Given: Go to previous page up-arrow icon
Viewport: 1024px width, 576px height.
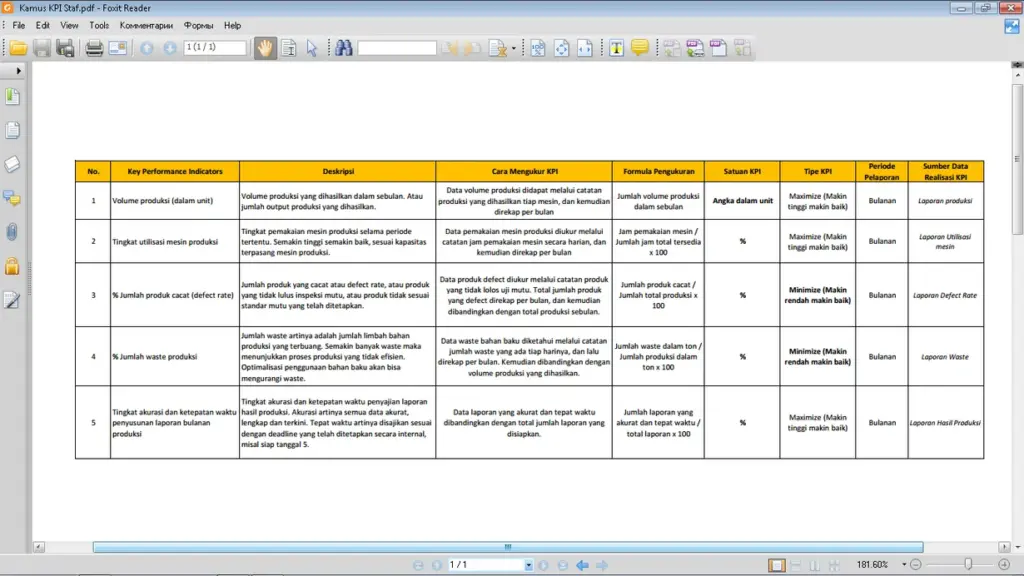Looking at the screenshot, I should [146, 48].
